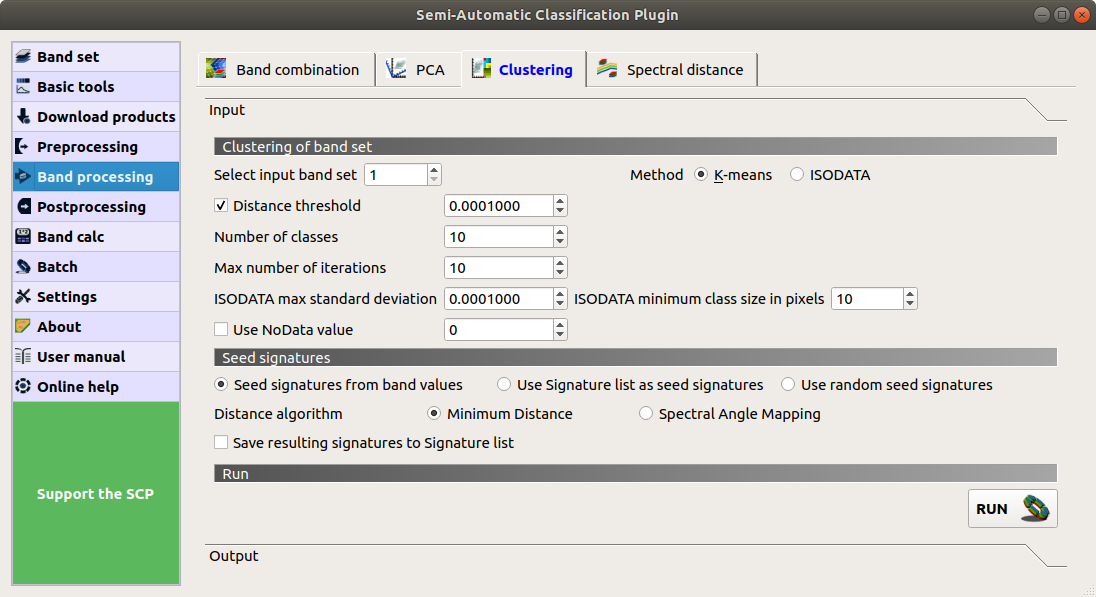Open the Band calc calculator icon

click(x=24, y=237)
